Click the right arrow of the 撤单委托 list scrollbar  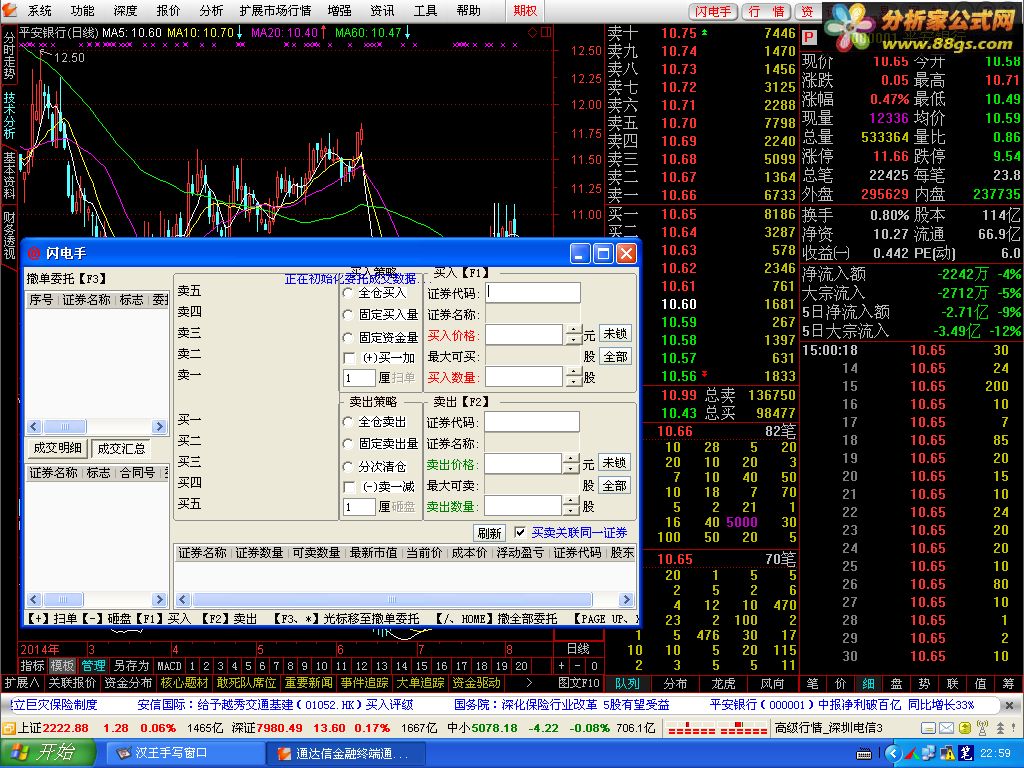(159, 427)
